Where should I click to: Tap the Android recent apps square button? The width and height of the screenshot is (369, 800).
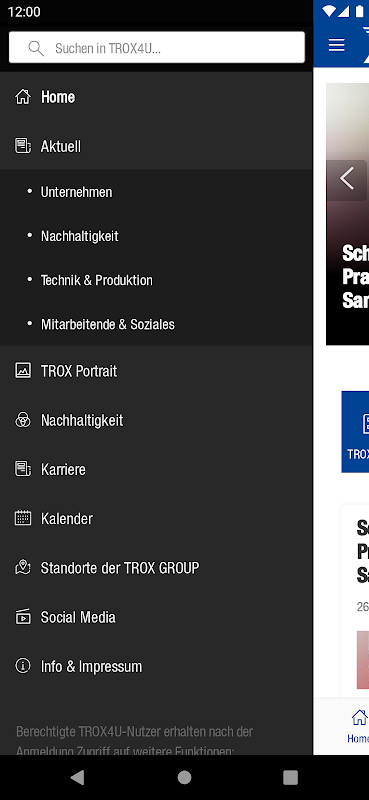click(290, 777)
